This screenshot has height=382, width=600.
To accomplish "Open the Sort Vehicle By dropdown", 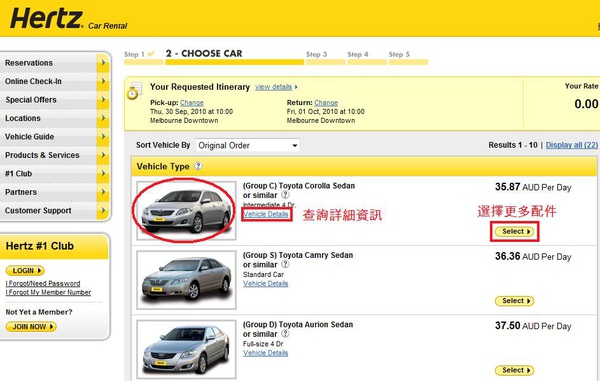I will [x=248, y=145].
